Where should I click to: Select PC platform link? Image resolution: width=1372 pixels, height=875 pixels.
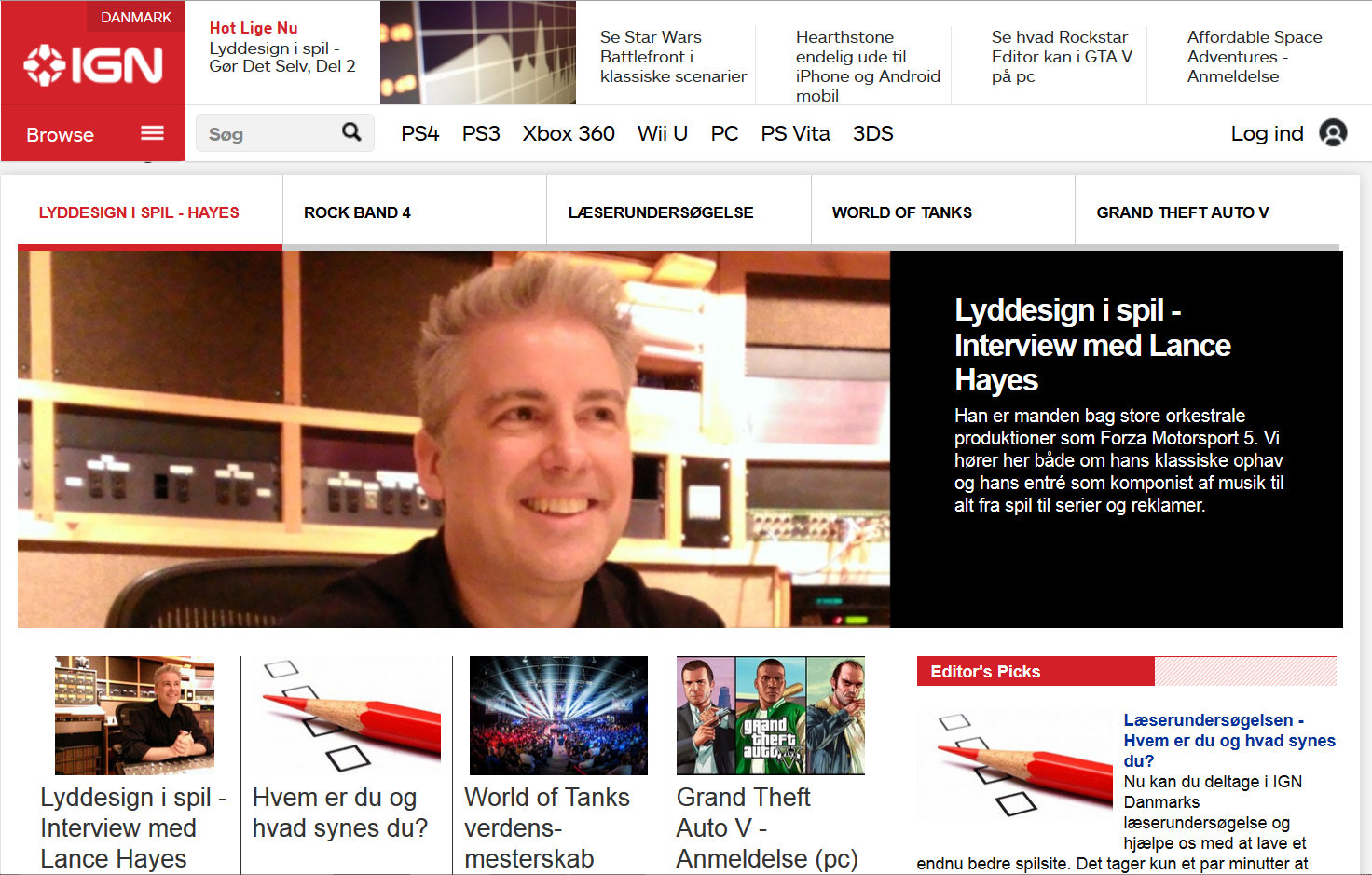coord(724,133)
